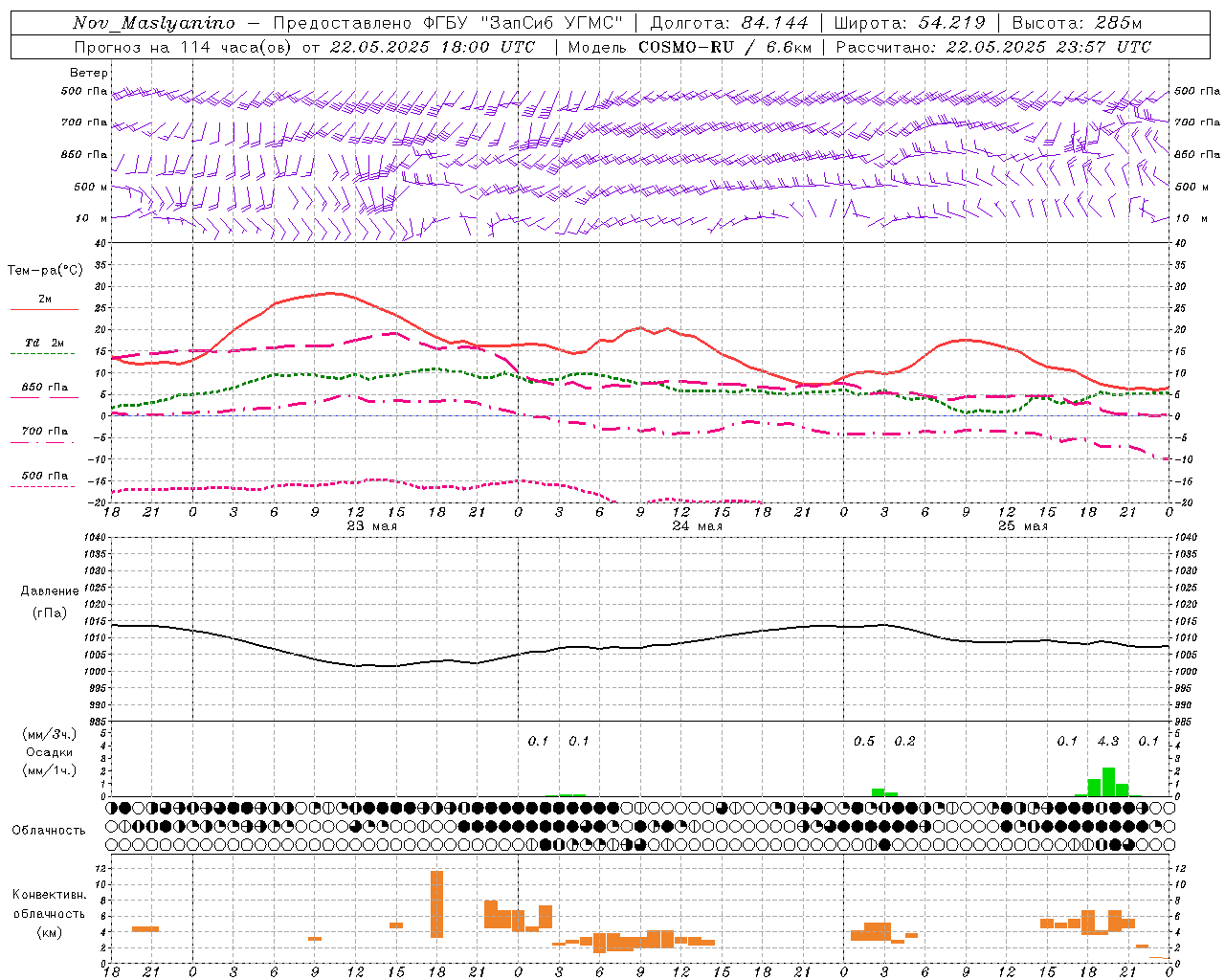
Task: Click the 0.5 precipitation amount value
Action: point(864,742)
